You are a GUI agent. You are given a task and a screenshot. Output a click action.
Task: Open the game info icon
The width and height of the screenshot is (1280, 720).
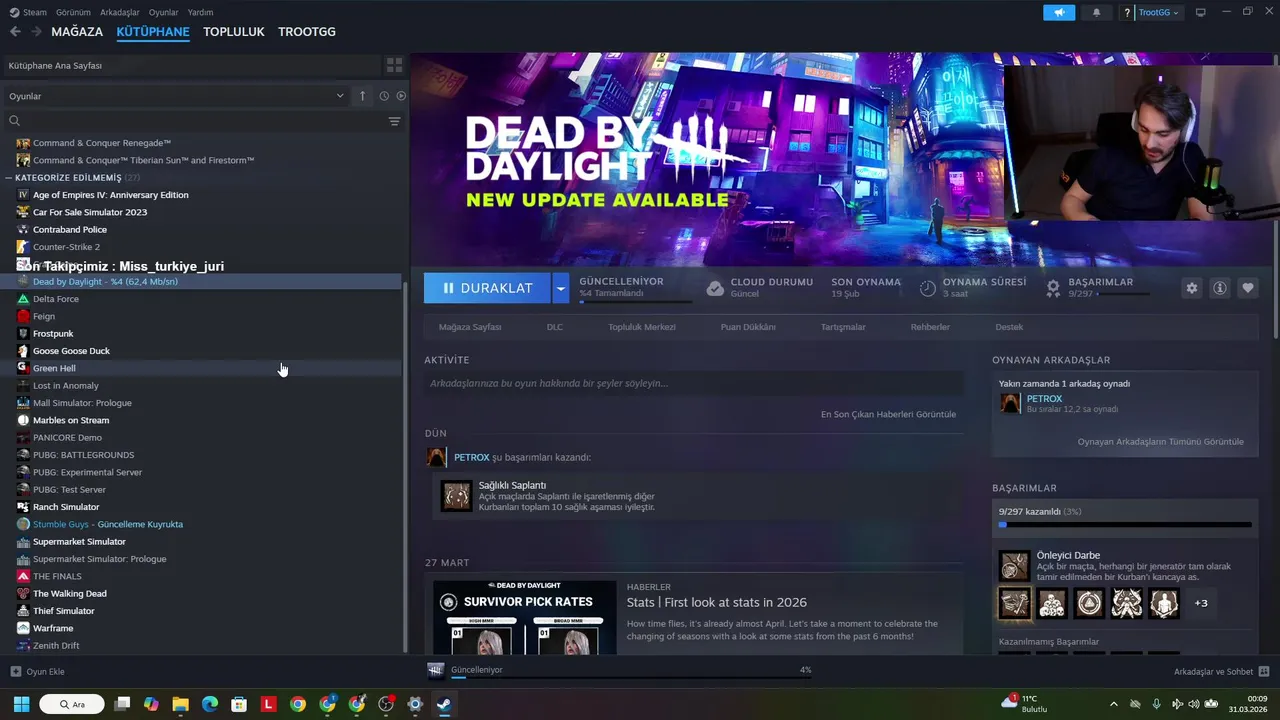(x=1220, y=288)
